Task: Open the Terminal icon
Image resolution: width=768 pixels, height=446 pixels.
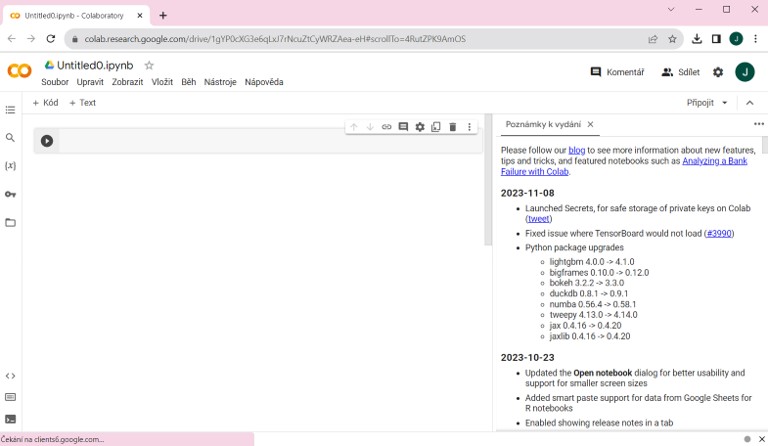Action: coord(10,419)
